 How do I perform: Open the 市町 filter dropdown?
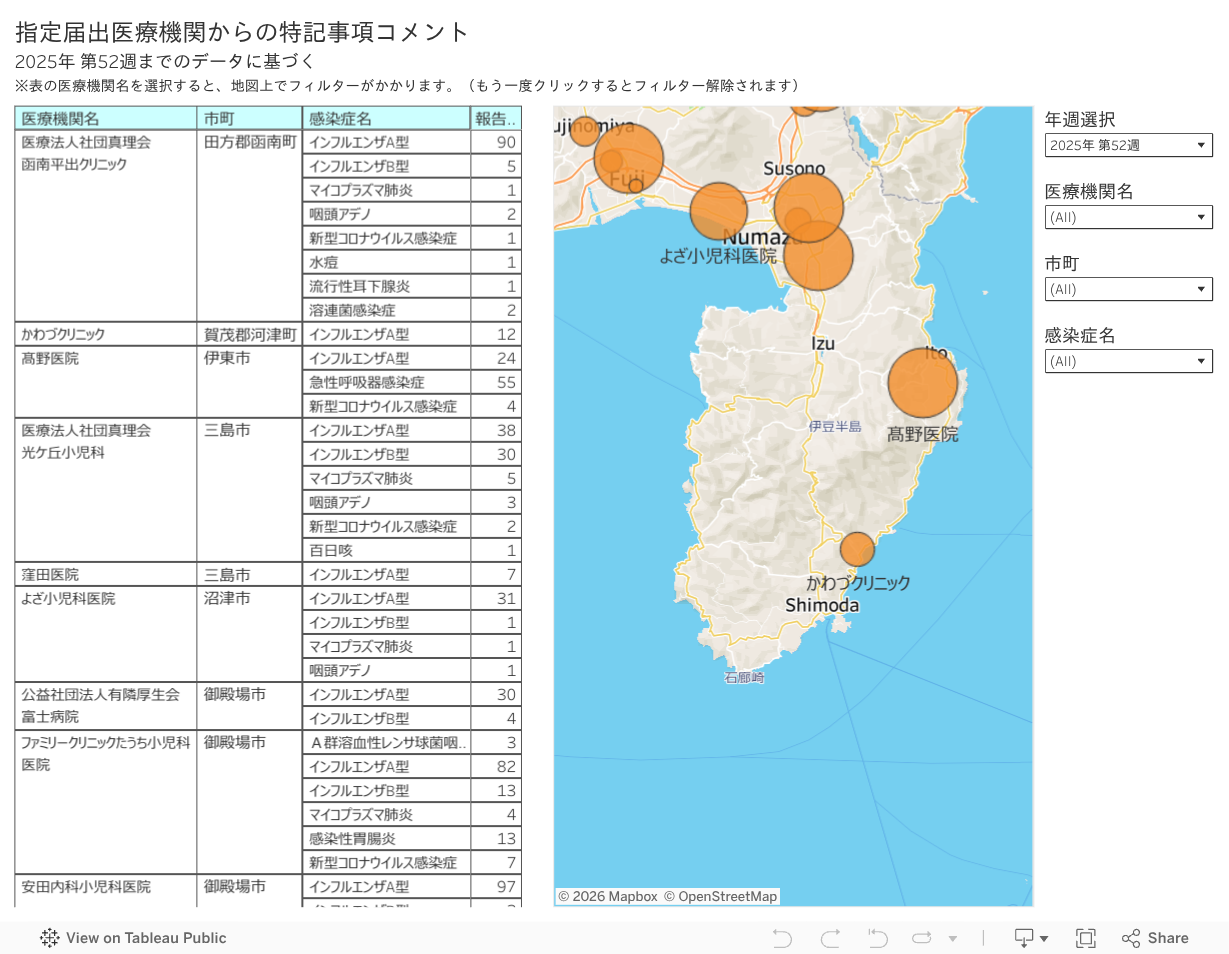(x=1128, y=289)
